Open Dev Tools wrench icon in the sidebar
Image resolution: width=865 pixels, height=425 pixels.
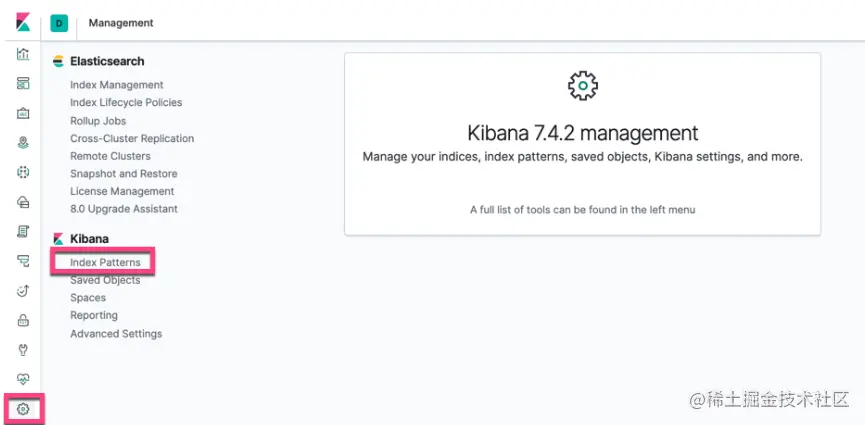click(x=23, y=350)
